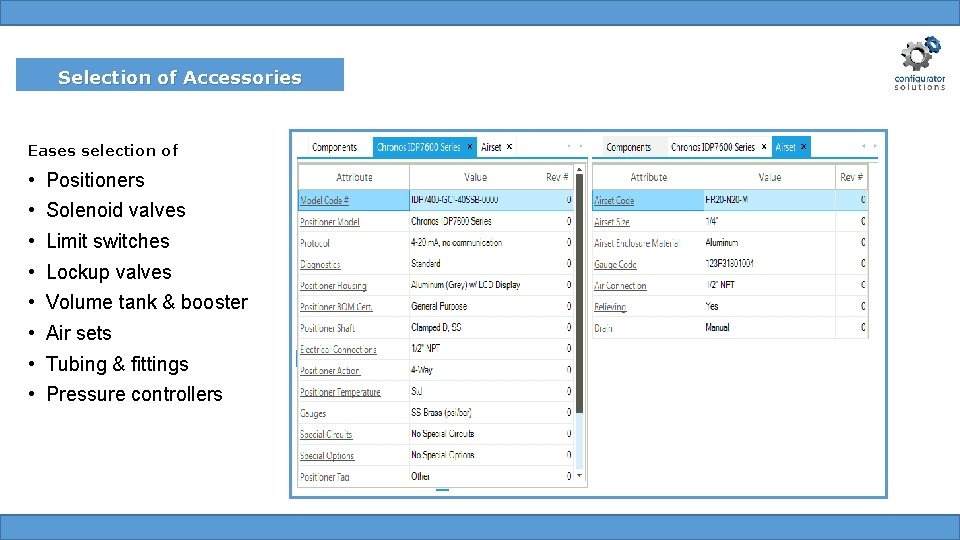Close the Airset tab in right panel
960x540 pixels.
point(803,147)
